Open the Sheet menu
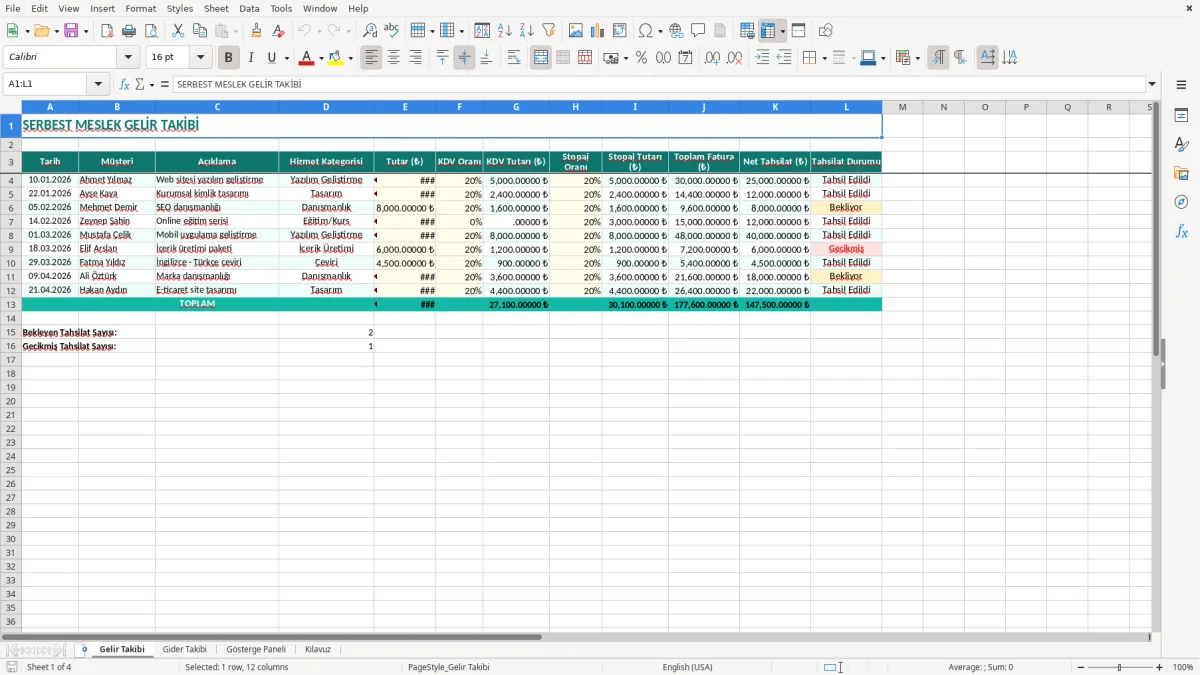The height and width of the screenshot is (675, 1200). point(216,8)
